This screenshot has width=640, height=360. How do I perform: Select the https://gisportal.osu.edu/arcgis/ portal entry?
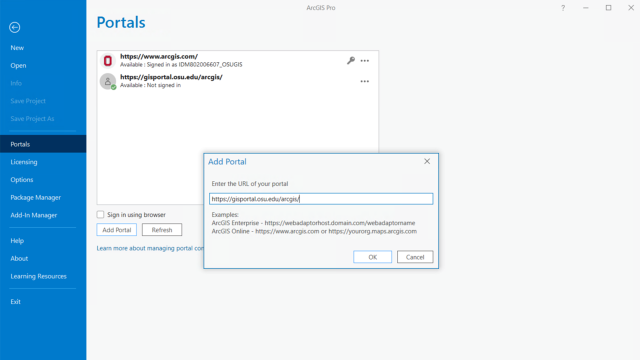(x=238, y=81)
